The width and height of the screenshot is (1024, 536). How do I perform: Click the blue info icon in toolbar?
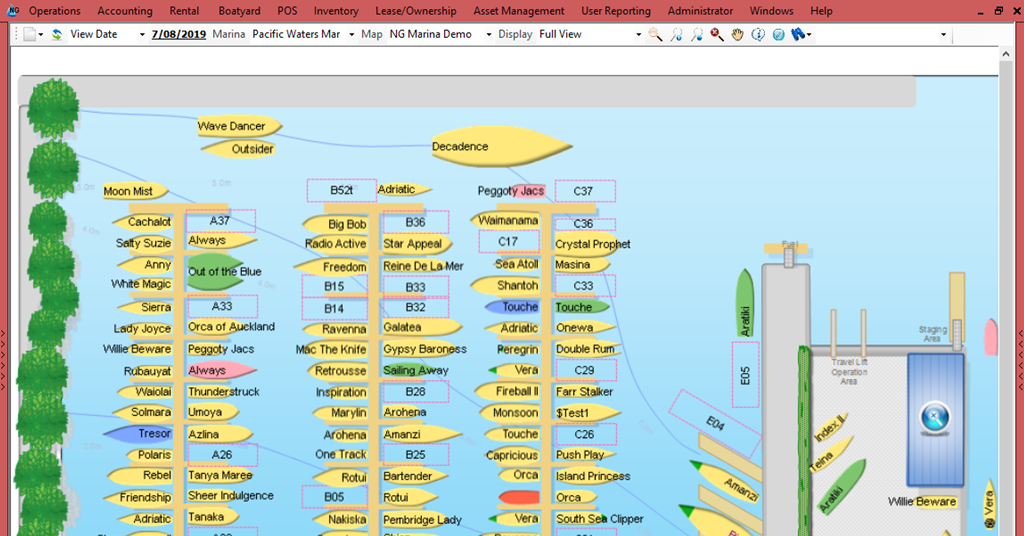pos(758,34)
